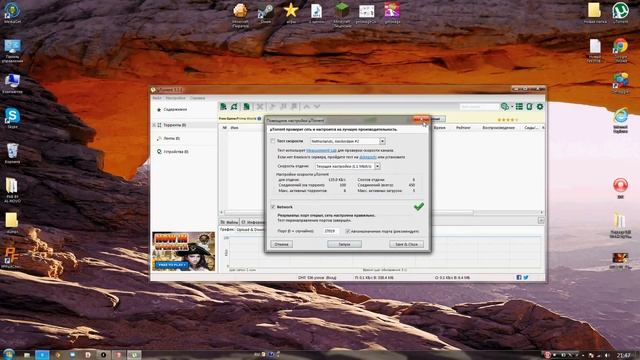This screenshot has height=360, width=640.
Task: Open the Google Chrome desktop icon
Action: [x=620, y=50]
